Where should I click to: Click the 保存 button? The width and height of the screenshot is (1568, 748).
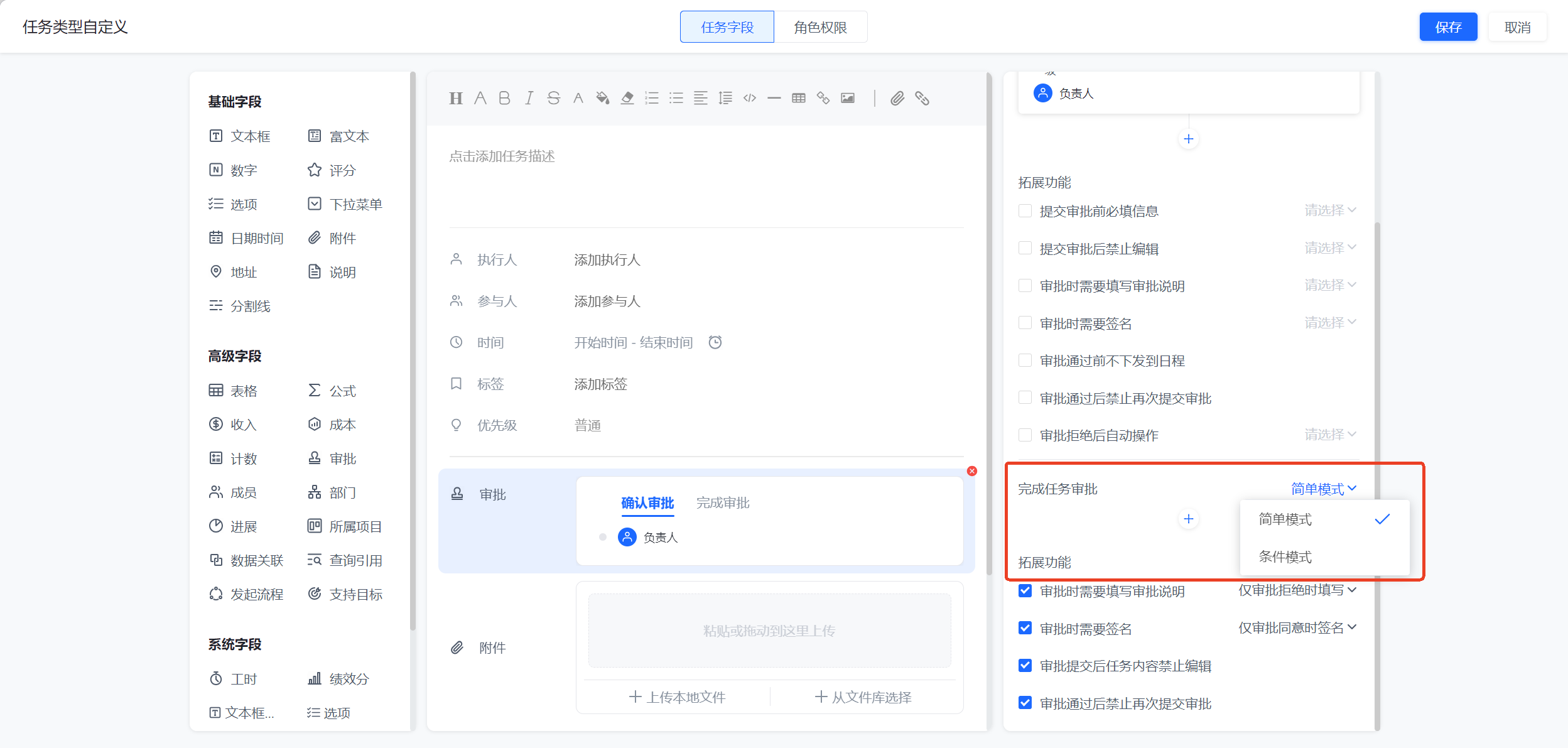click(x=1448, y=27)
